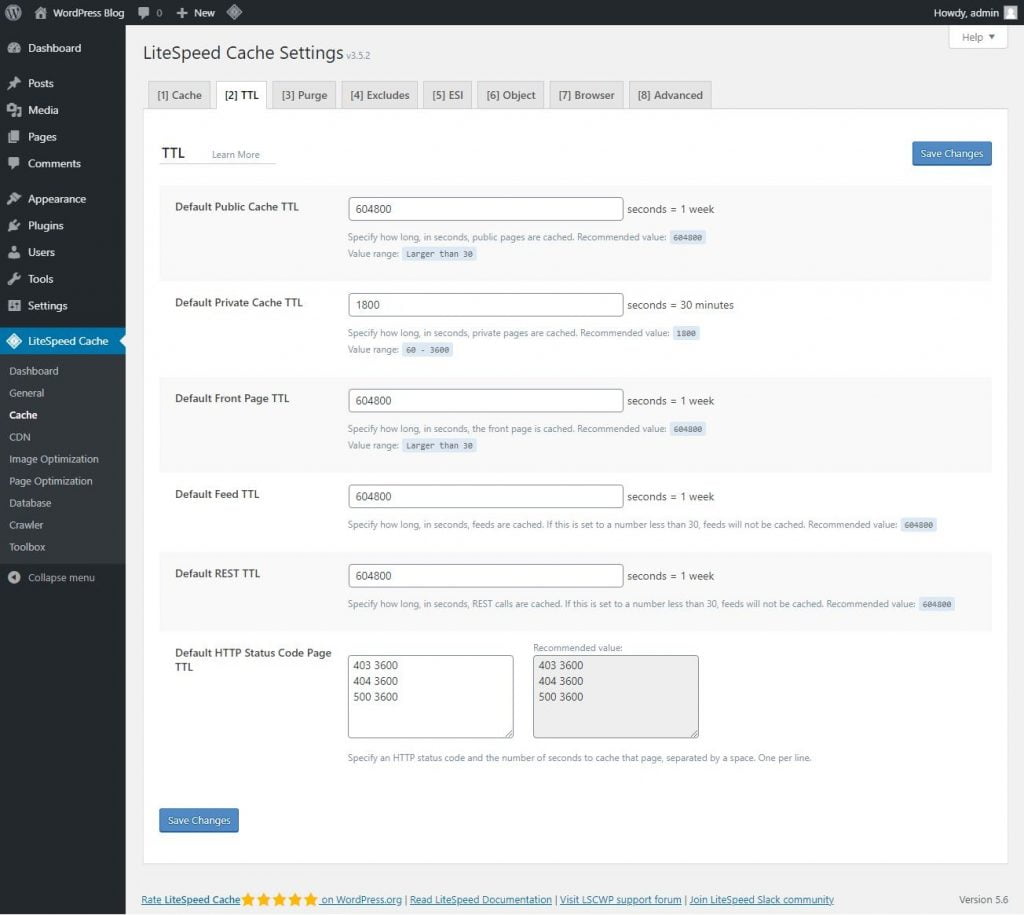Open the comments bubble in admin bar

coord(144,12)
